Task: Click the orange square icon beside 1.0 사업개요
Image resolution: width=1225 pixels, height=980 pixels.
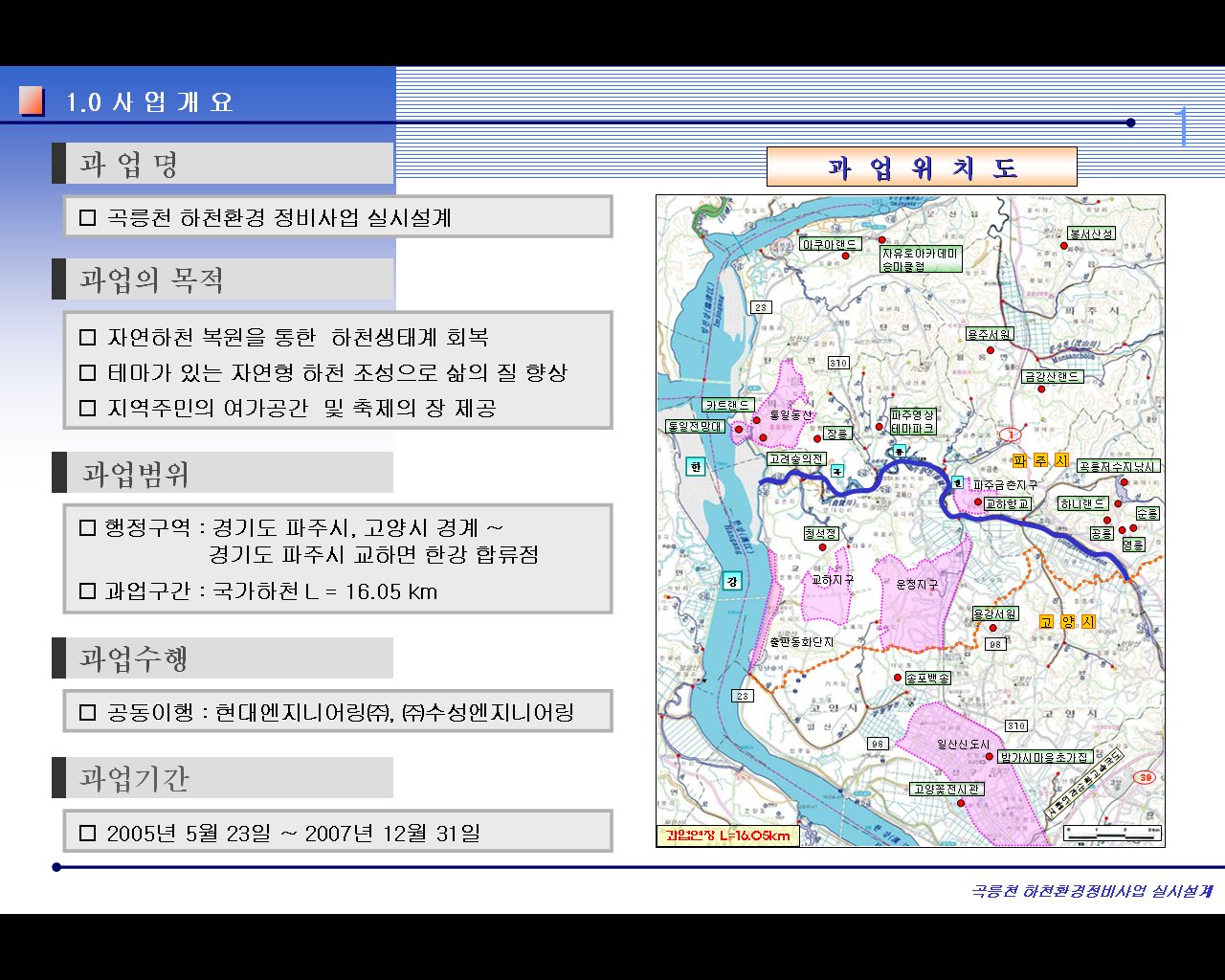Action: point(32,101)
